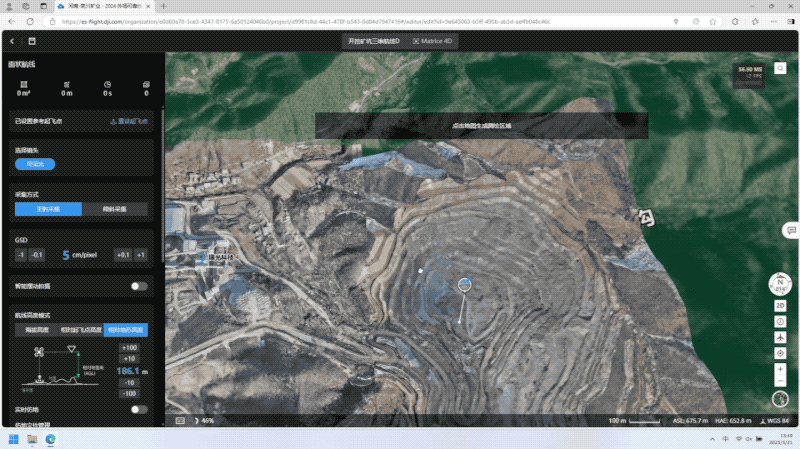Select relative-to-takeoff-point altitude mode
800x449 pixels.
(81, 330)
